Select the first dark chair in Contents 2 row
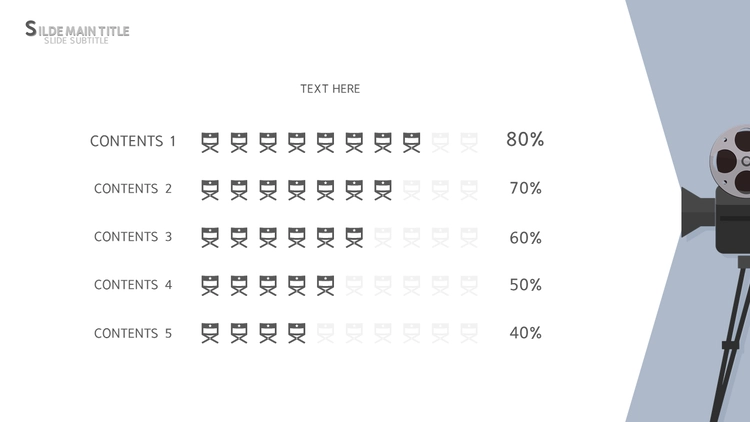The height and width of the screenshot is (422, 750). pyautogui.click(x=210, y=189)
